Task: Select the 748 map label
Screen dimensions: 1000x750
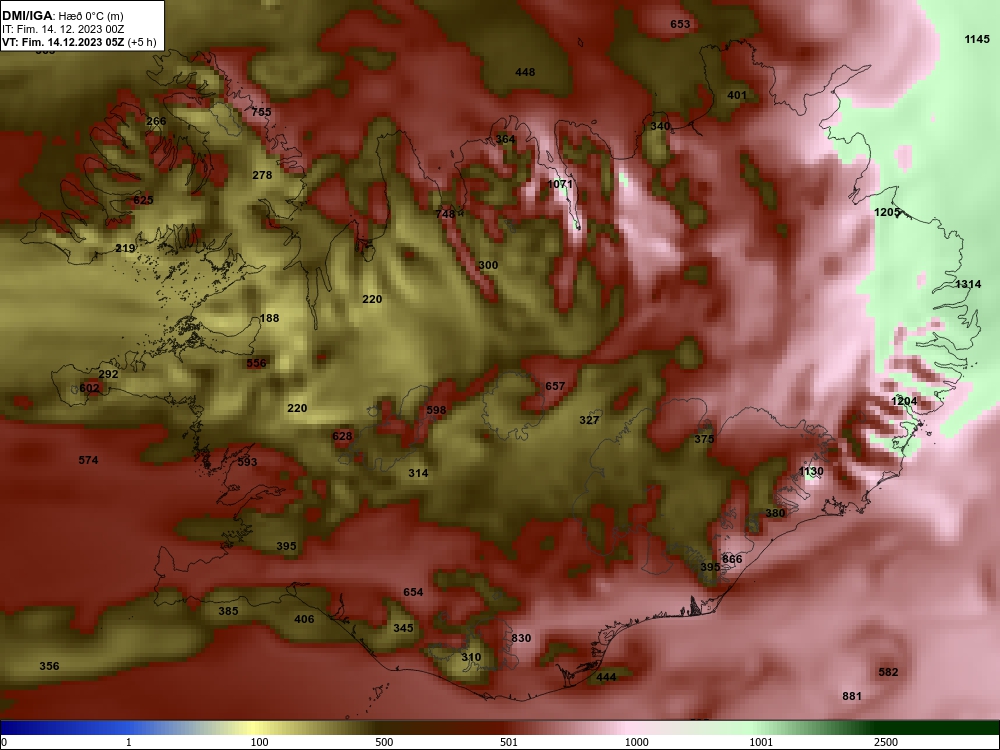Action: (x=445, y=214)
